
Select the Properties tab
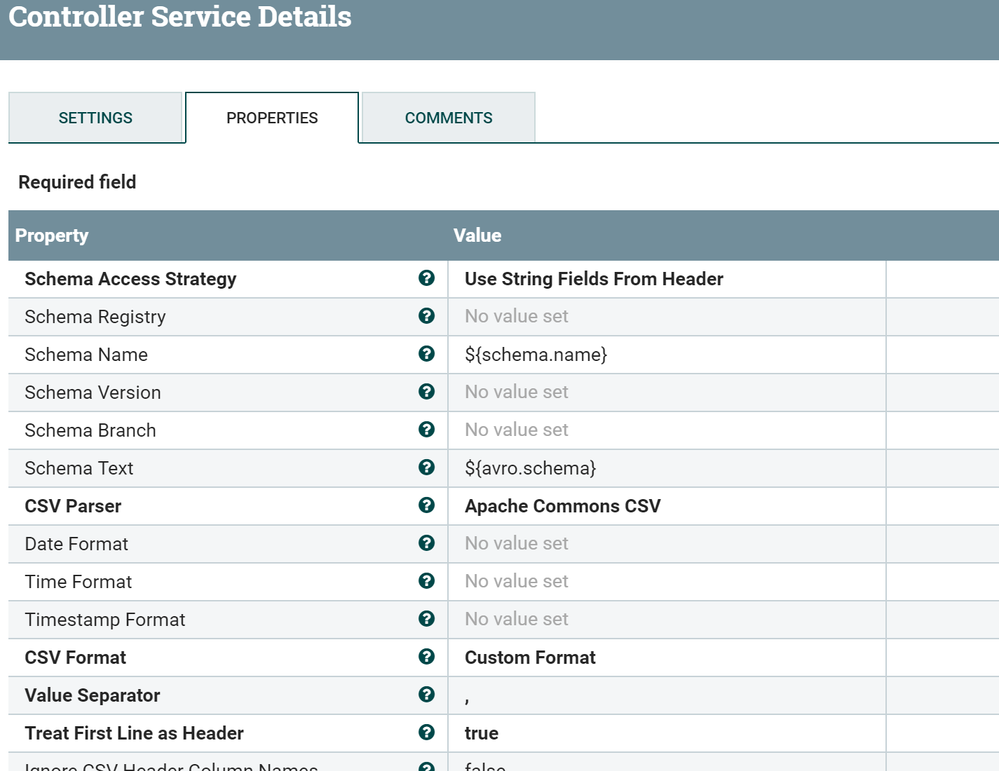coord(272,118)
